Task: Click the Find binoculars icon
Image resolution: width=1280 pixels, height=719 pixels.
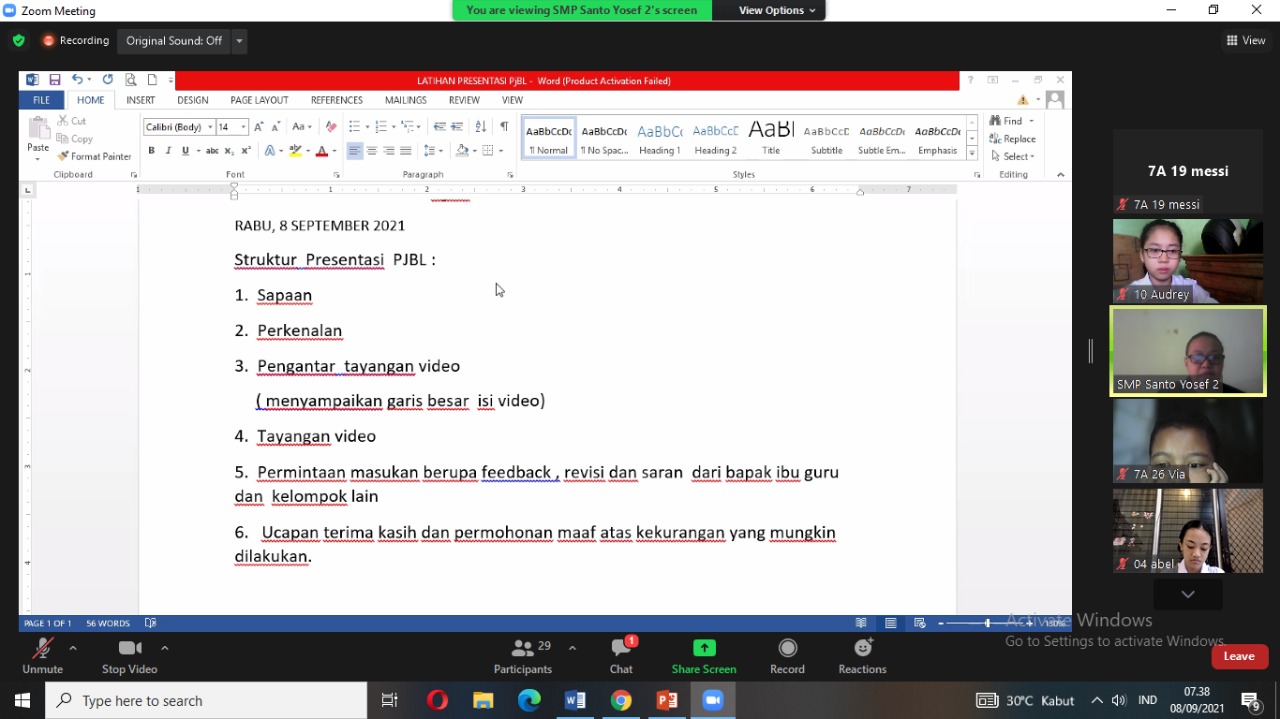Action: (x=995, y=121)
